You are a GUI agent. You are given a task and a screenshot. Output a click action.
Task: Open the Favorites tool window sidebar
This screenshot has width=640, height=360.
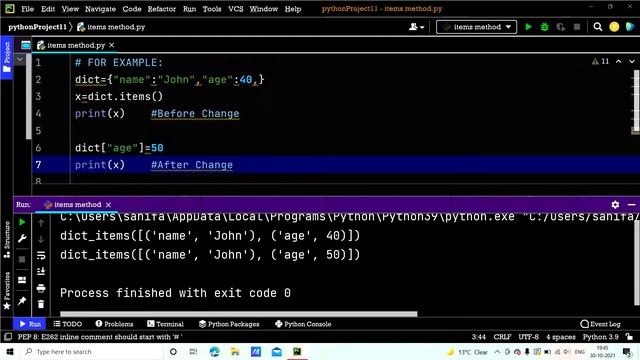point(7,291)
